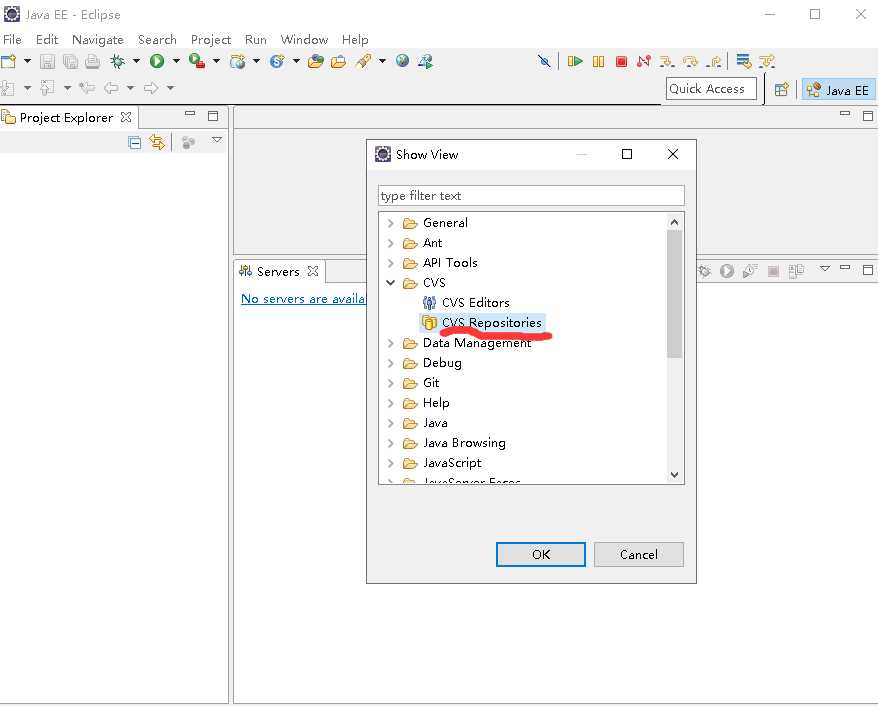
Task: Click the Use Step Filters icon
Action: 767,61
